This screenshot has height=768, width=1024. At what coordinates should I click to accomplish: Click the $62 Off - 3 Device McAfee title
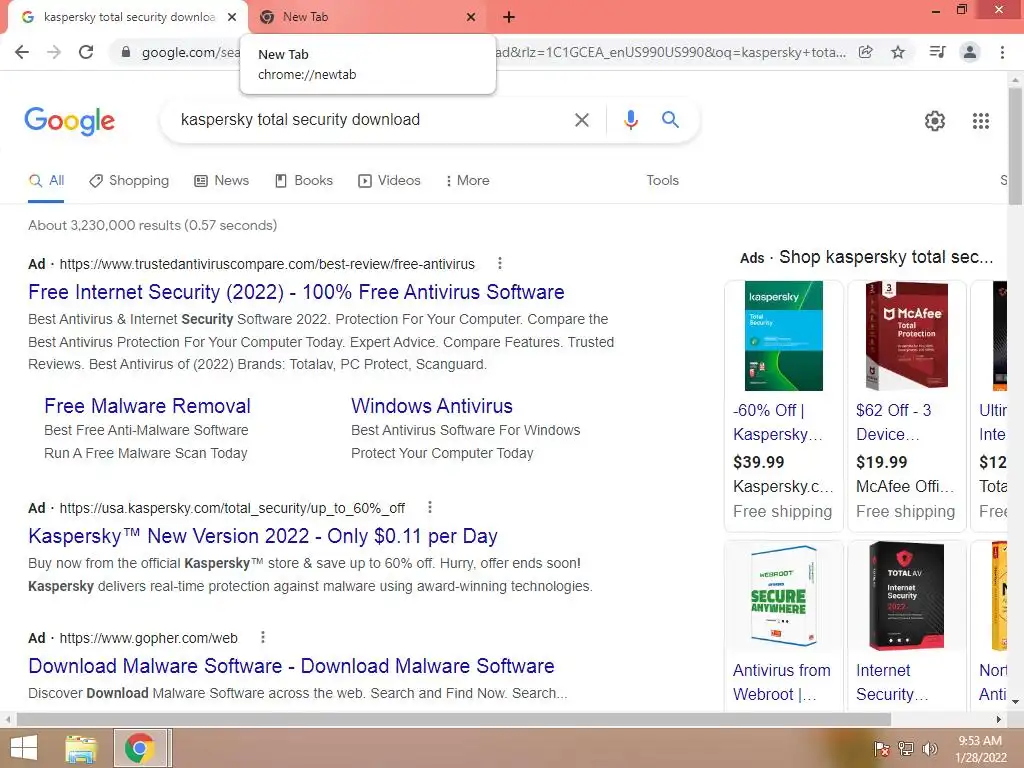coord(893,423)
